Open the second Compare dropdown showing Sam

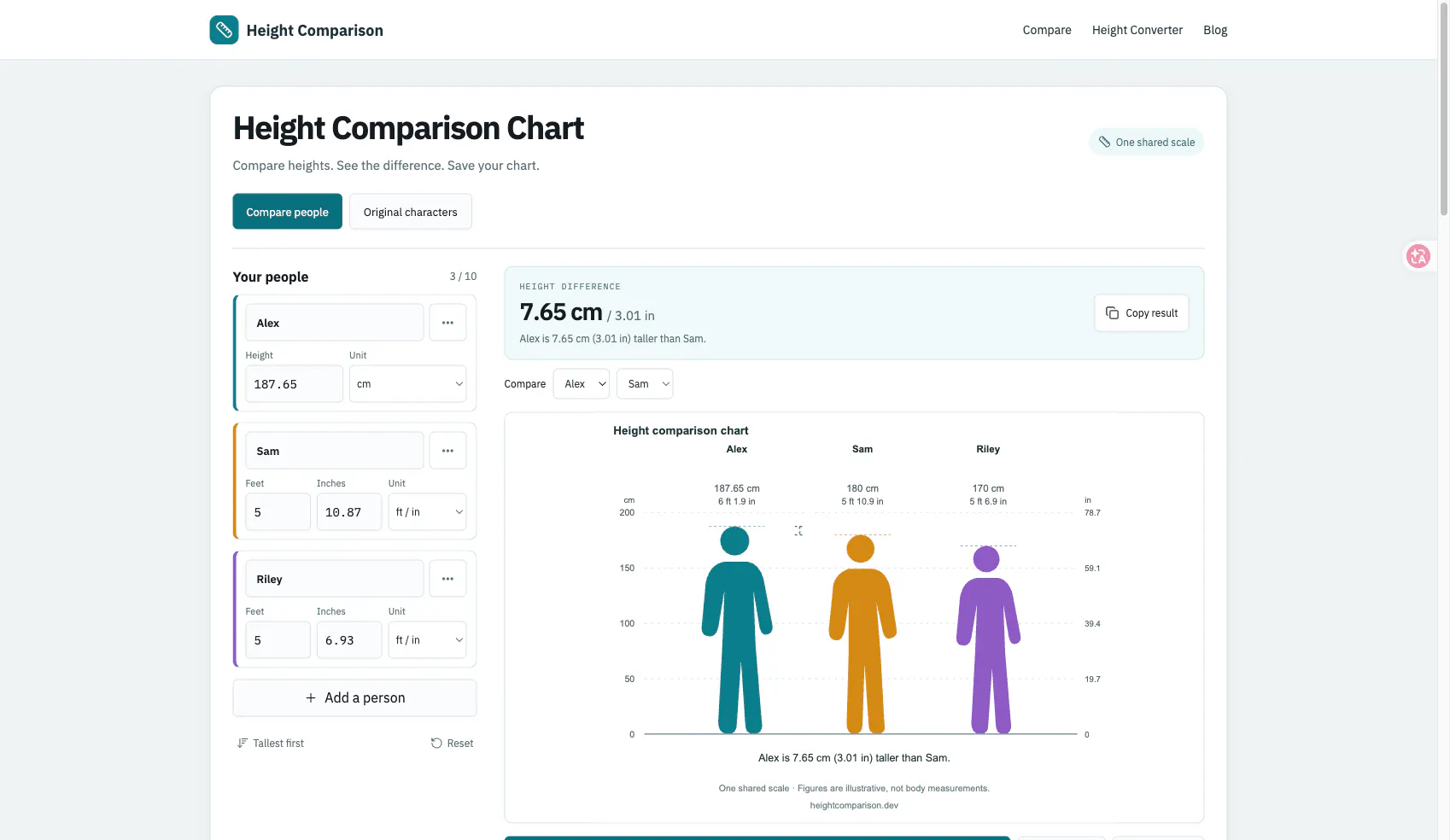(645, 384)
